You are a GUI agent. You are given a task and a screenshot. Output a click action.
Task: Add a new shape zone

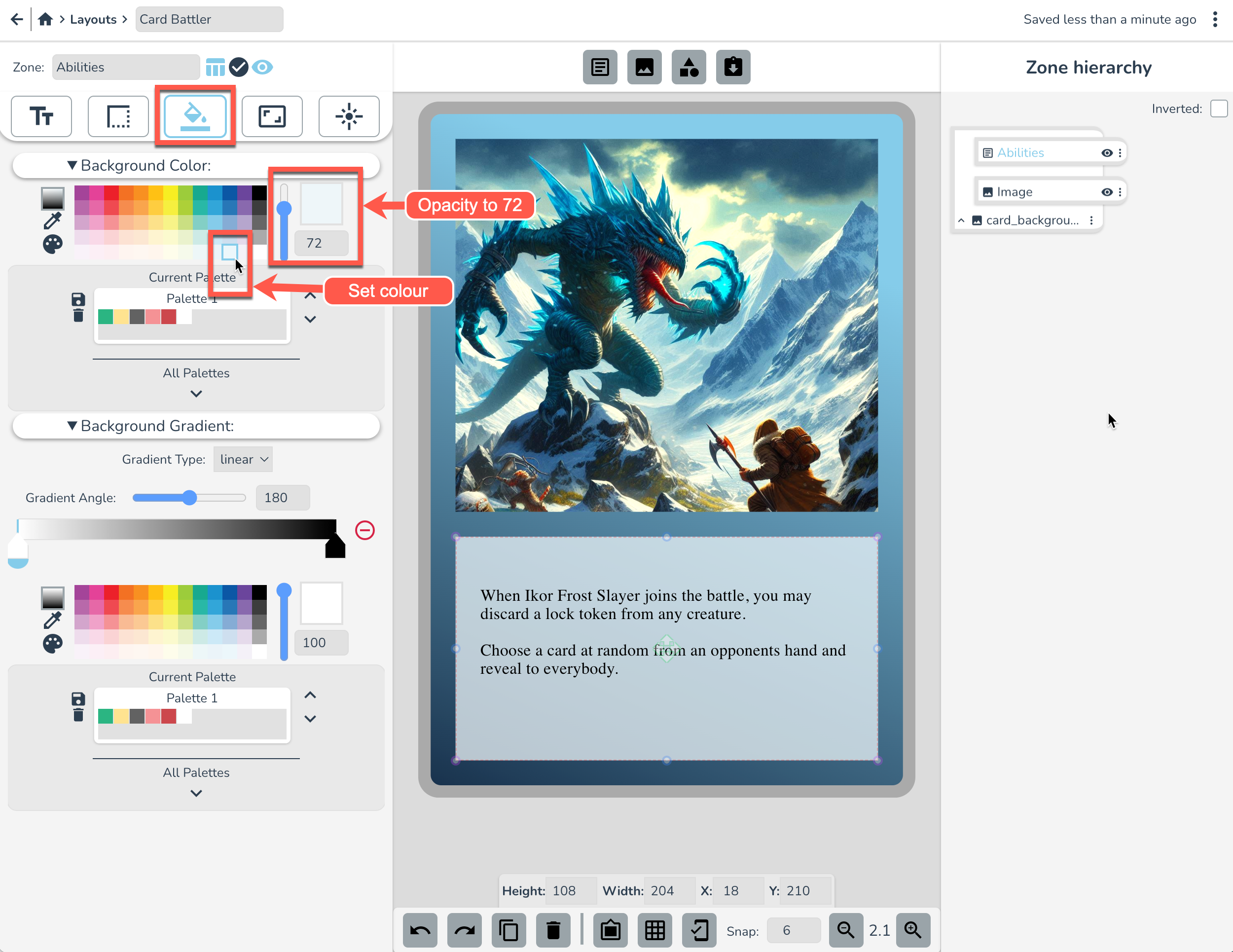pos(688,67)
